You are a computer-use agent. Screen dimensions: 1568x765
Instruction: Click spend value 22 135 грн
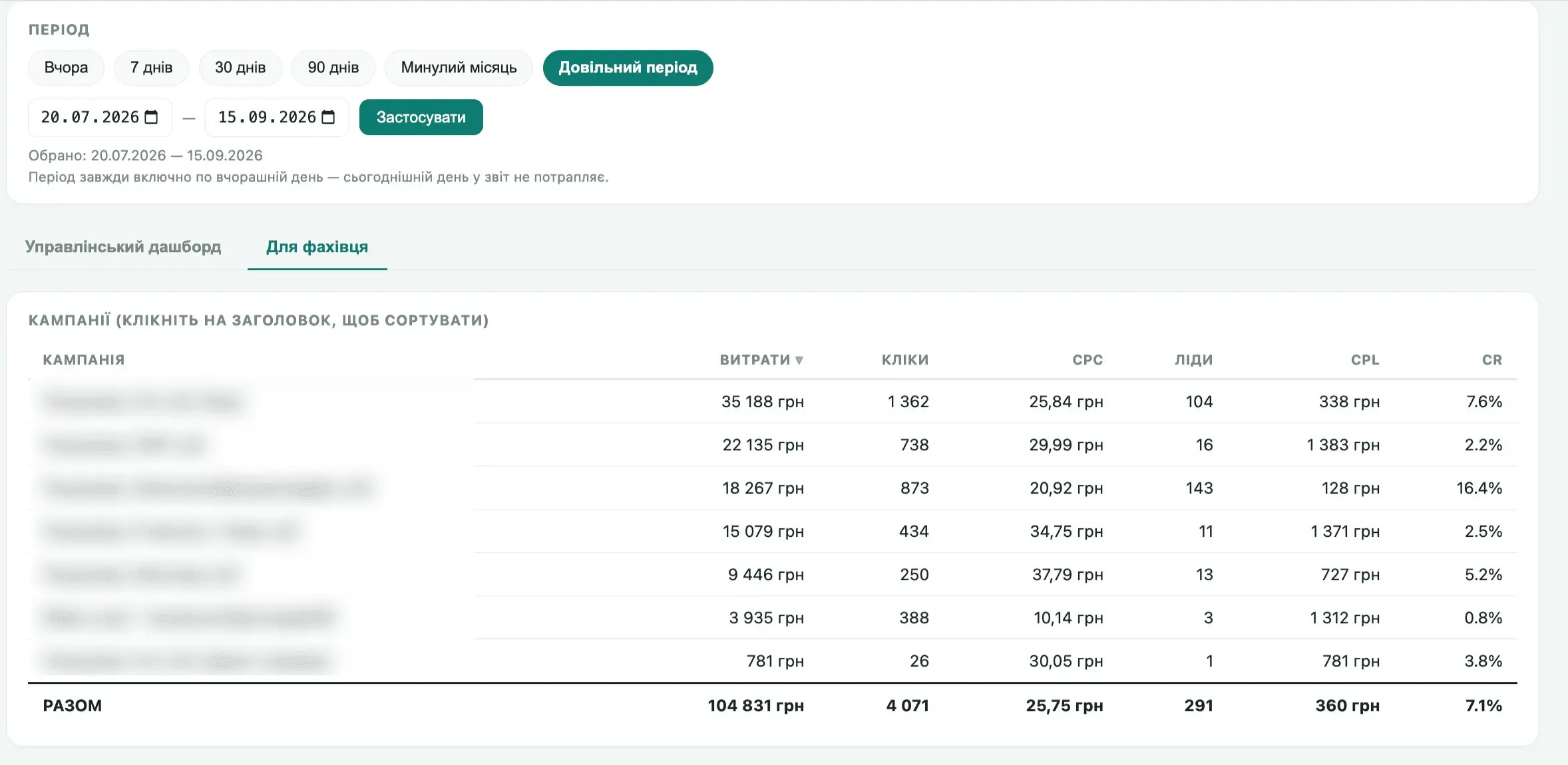[x=763, y=445]
